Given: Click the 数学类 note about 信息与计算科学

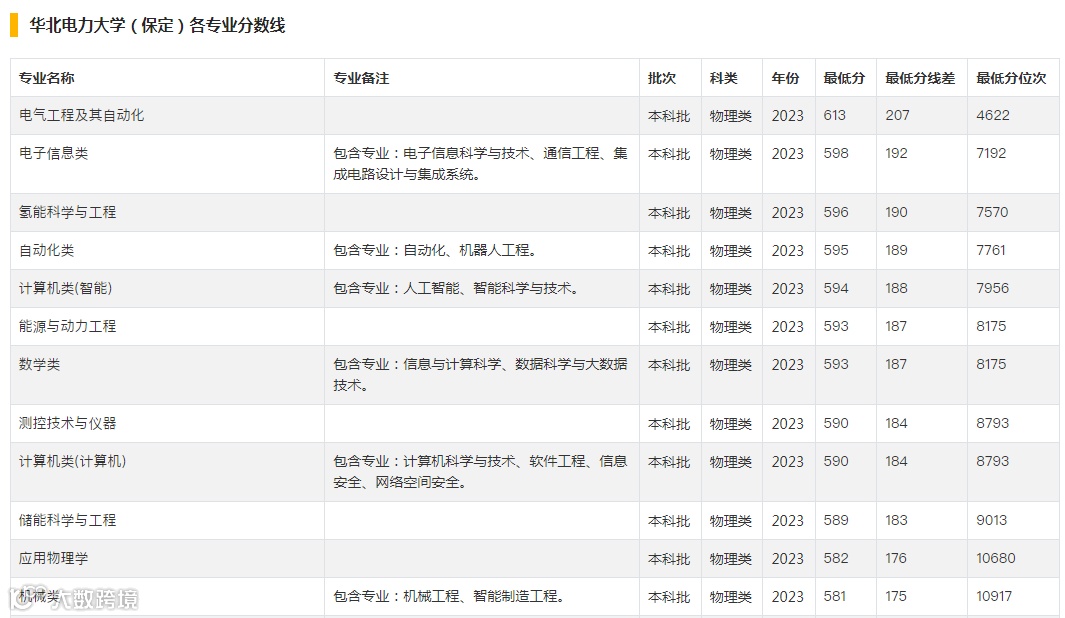Looking at the screenshot, I should coord(480,375).
